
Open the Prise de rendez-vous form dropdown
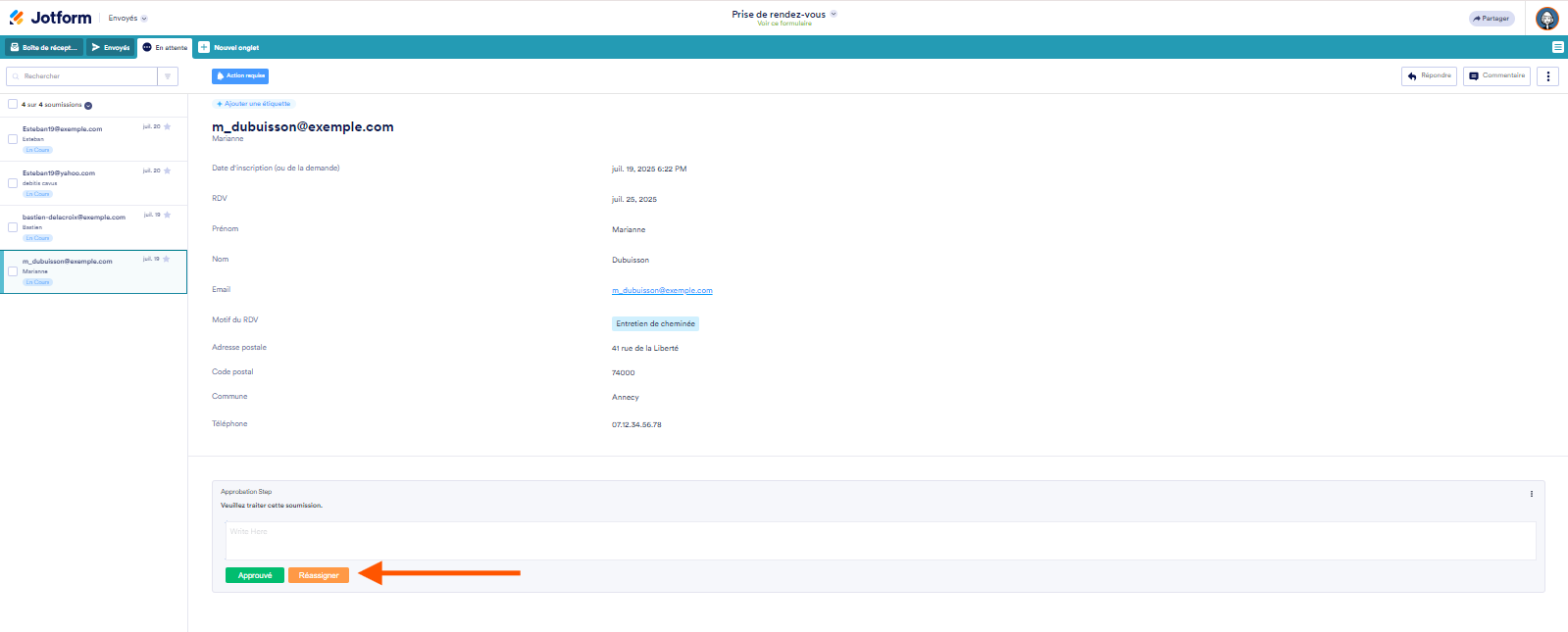[x=834, y=14]
